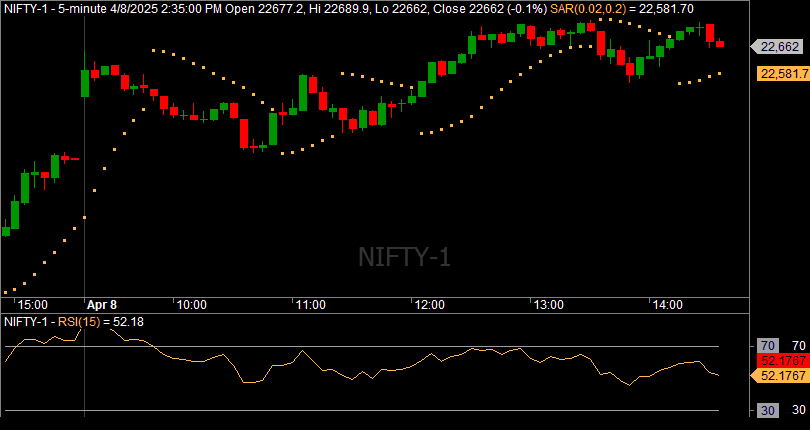Click the tall green gap-up candle at Apr 8 open
This screenshot has height=430, width=810.
coord(85,82)
